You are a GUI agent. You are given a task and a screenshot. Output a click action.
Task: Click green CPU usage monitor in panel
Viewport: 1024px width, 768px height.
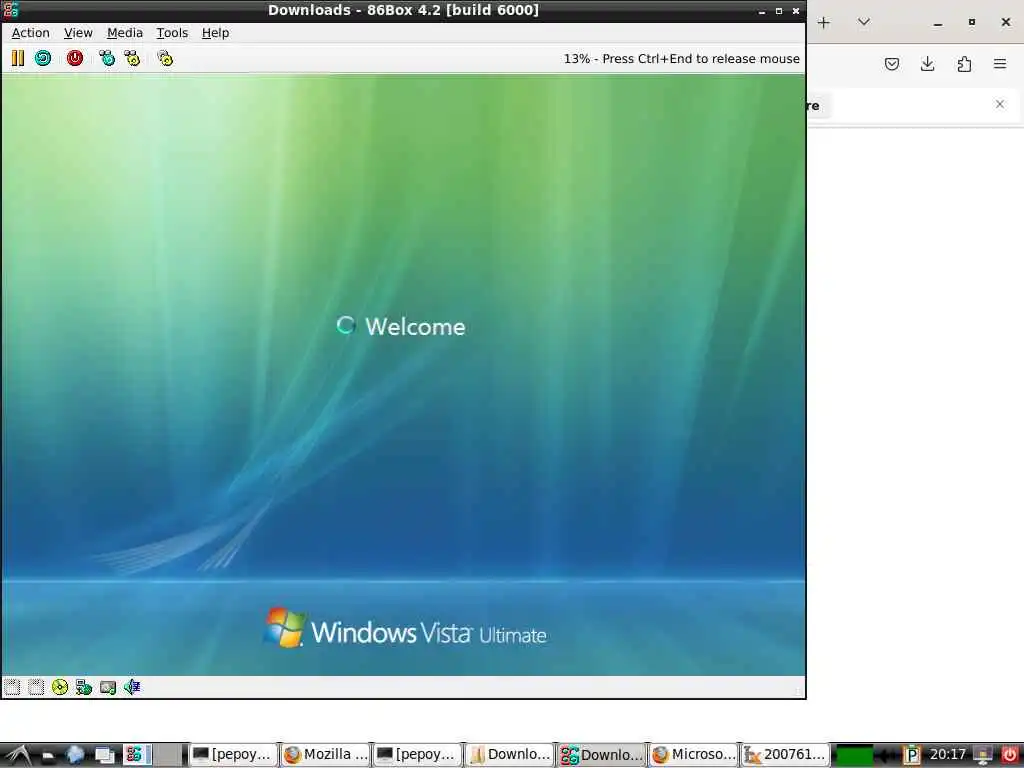[x=854, y=756]
